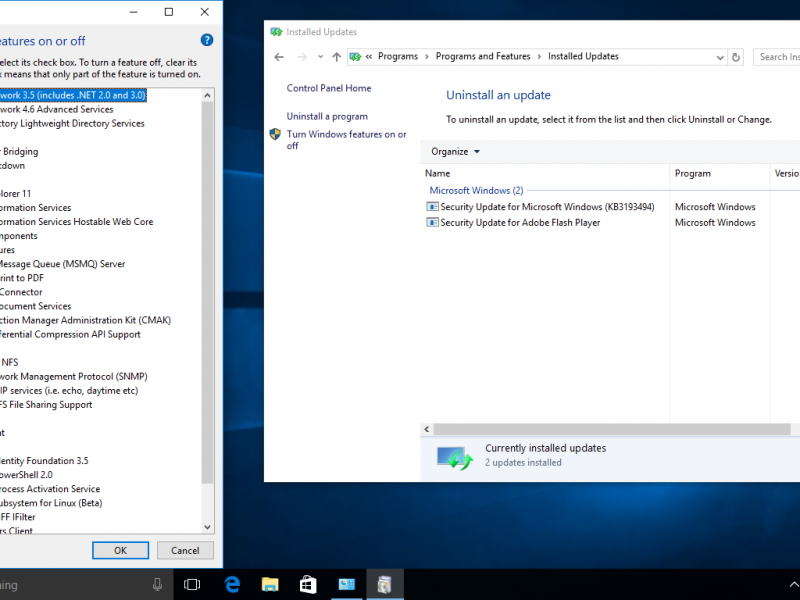Click the features list scroll-down arrow
This screenshot has height=600, width=800.
pos(207,527)
